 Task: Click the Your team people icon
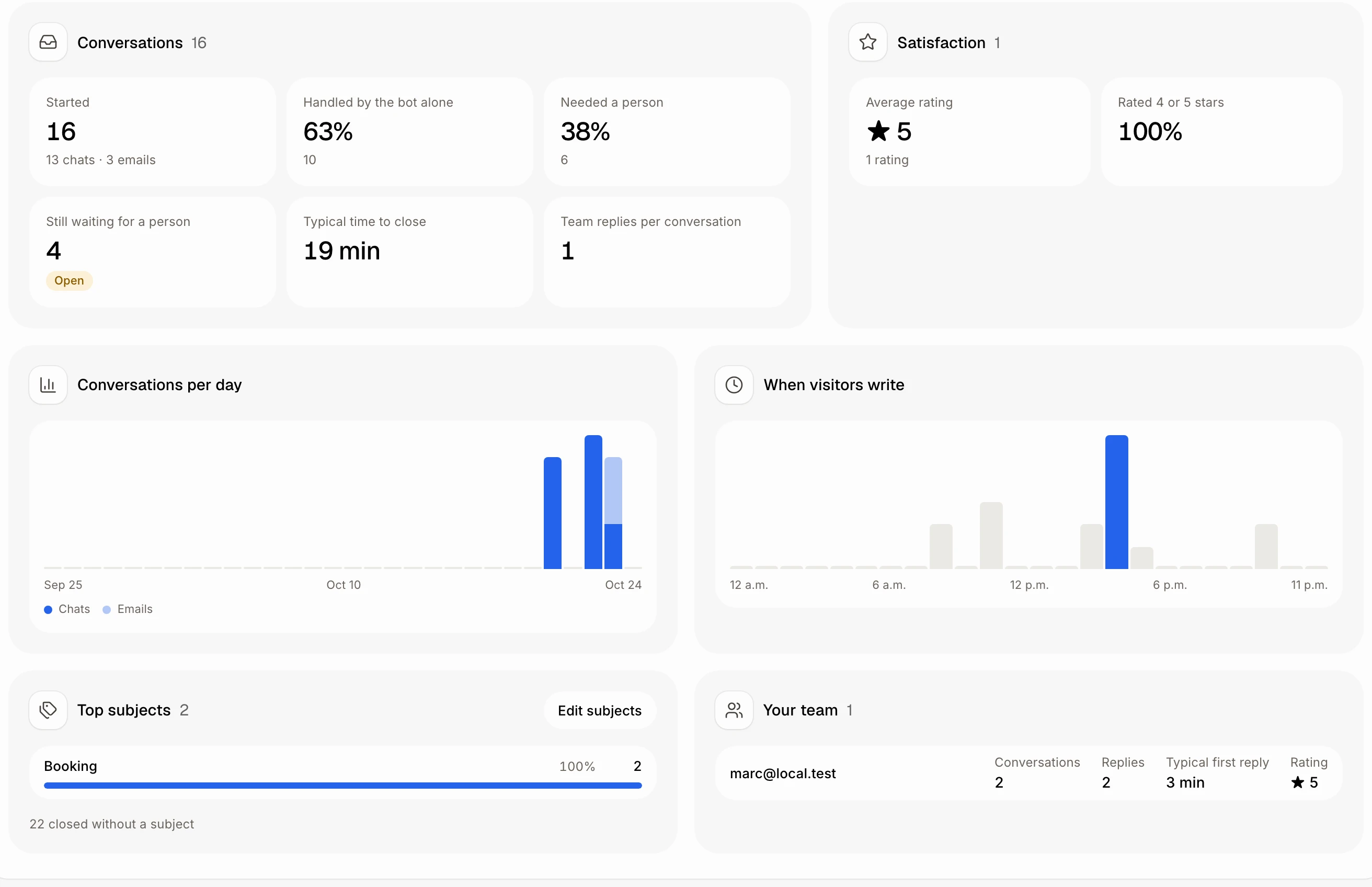[734, 710]
